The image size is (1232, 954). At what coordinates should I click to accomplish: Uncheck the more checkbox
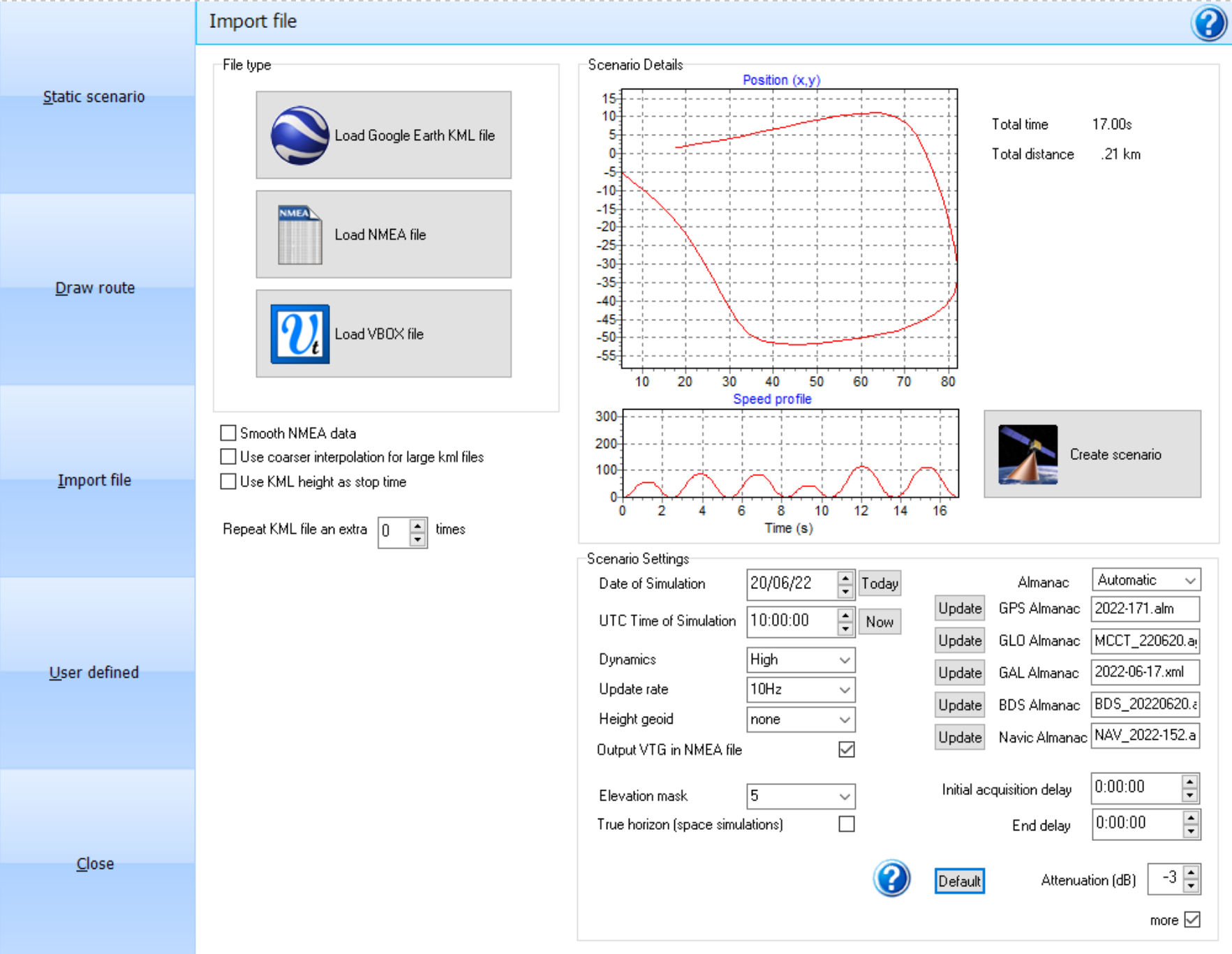tap(1192, 919)
